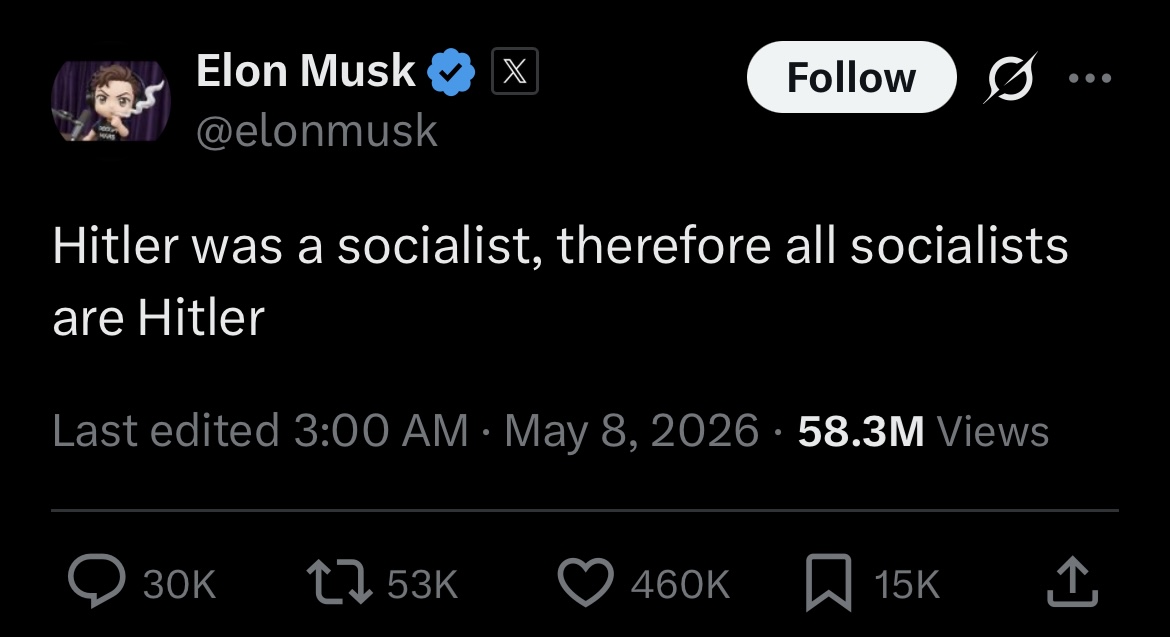Screen dimensions: 1170x637
Task: View the 58.3M Views analytics
Action: [x=923, y=432]
